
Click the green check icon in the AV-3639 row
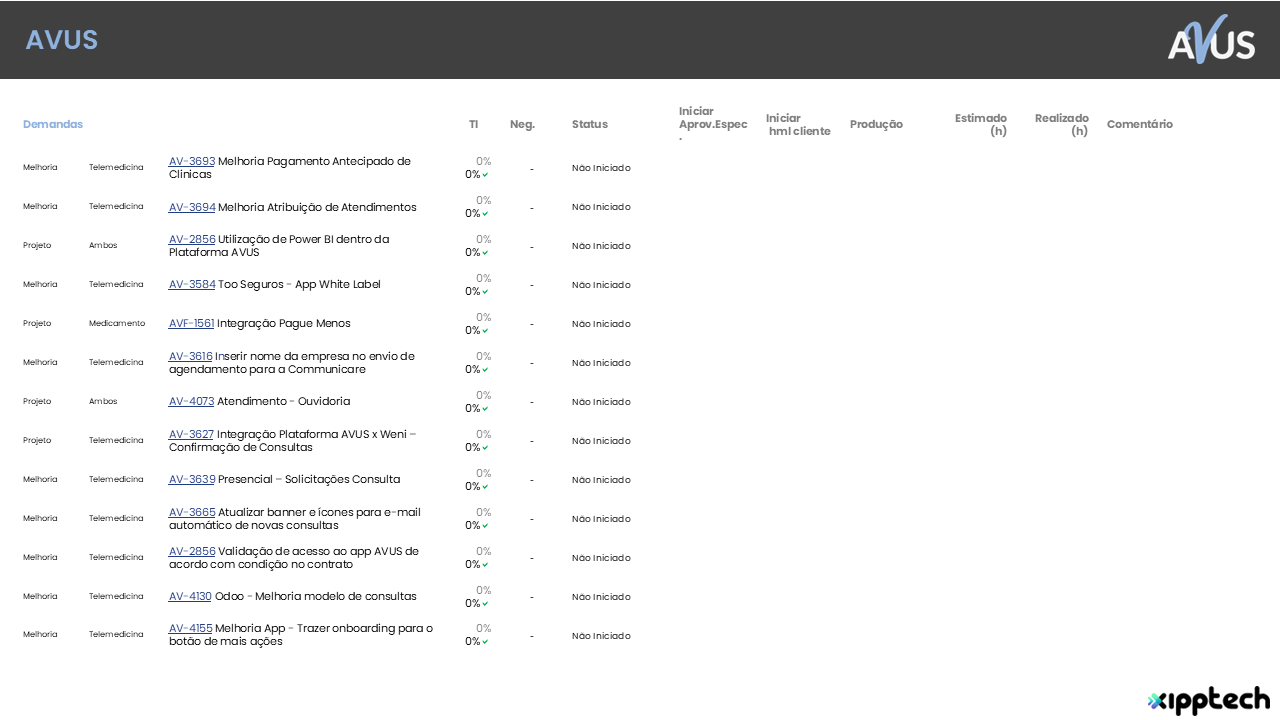(x=485, y=487)
